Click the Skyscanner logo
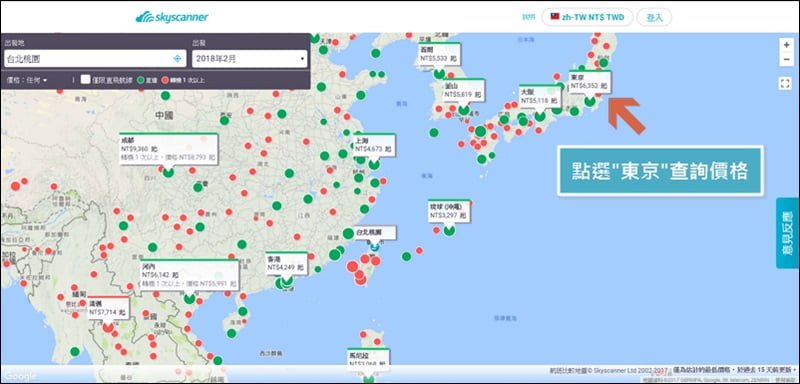Image resolution: width=800 pixels, height=384 pixels. pos(172,17)
